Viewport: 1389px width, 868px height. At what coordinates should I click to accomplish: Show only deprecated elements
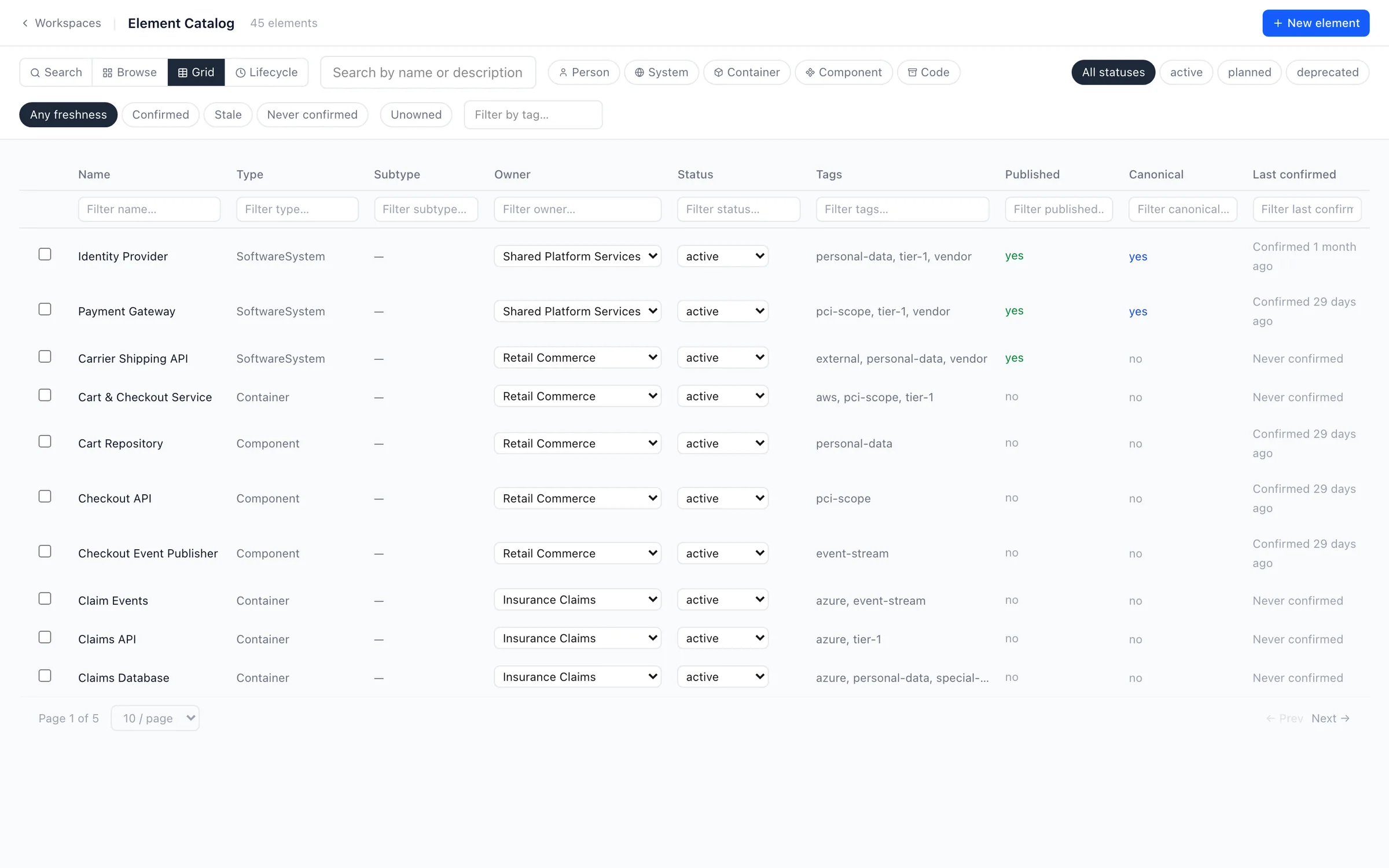coord(1328,72)
